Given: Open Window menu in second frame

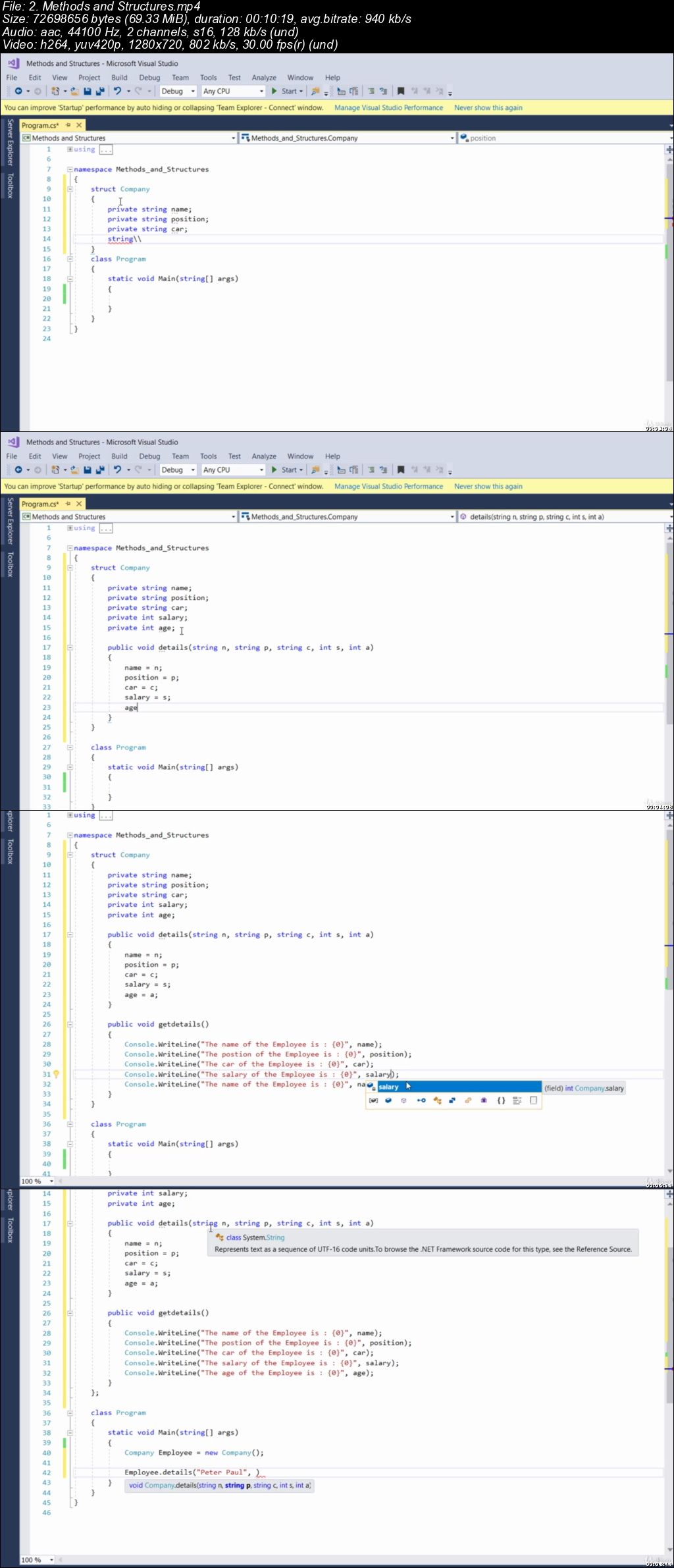Looking at the screenshot, I should coord(300,456).
